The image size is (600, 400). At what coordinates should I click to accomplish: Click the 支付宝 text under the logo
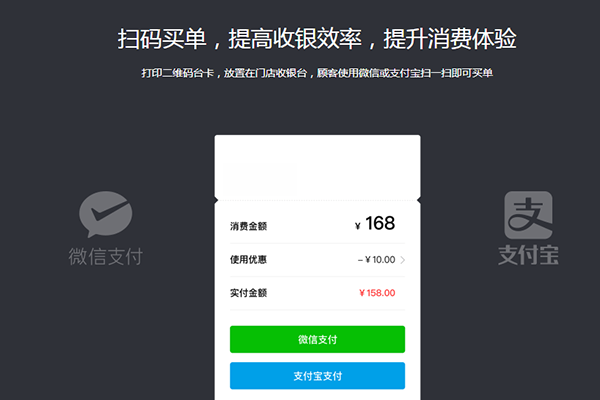(x=528, y=255)
